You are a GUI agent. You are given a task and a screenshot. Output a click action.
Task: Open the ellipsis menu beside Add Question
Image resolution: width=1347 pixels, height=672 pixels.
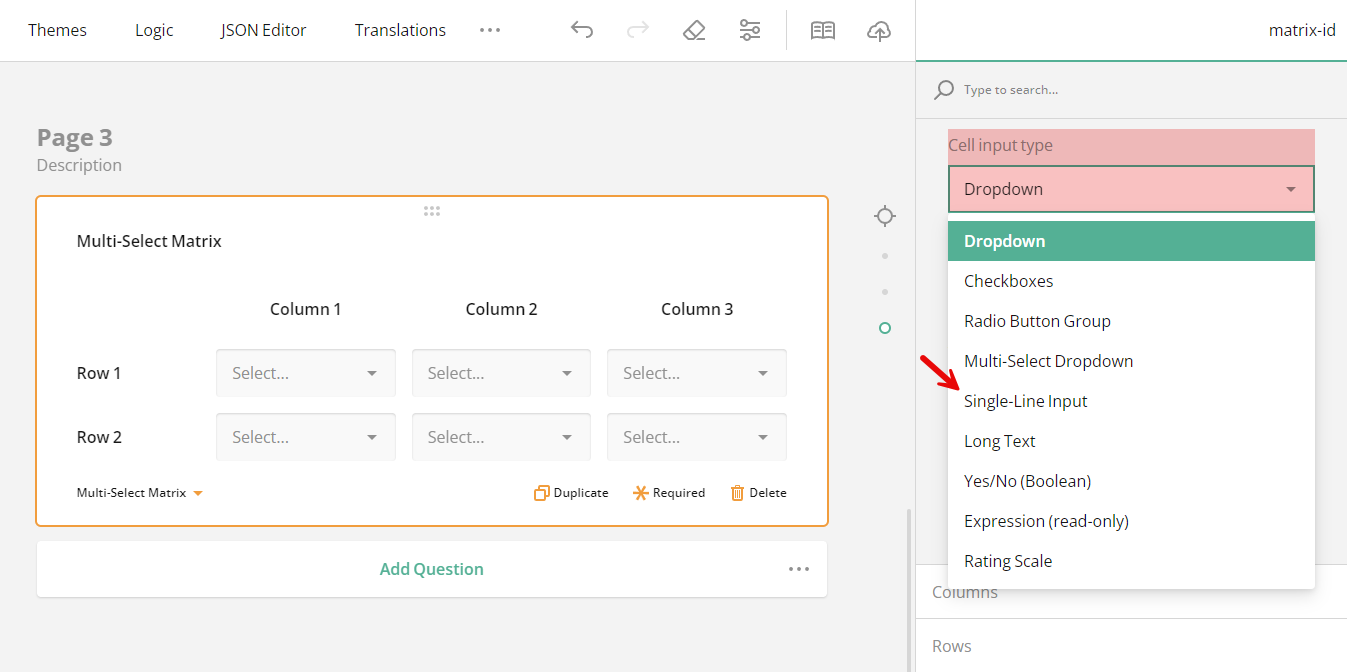(798, 568)
